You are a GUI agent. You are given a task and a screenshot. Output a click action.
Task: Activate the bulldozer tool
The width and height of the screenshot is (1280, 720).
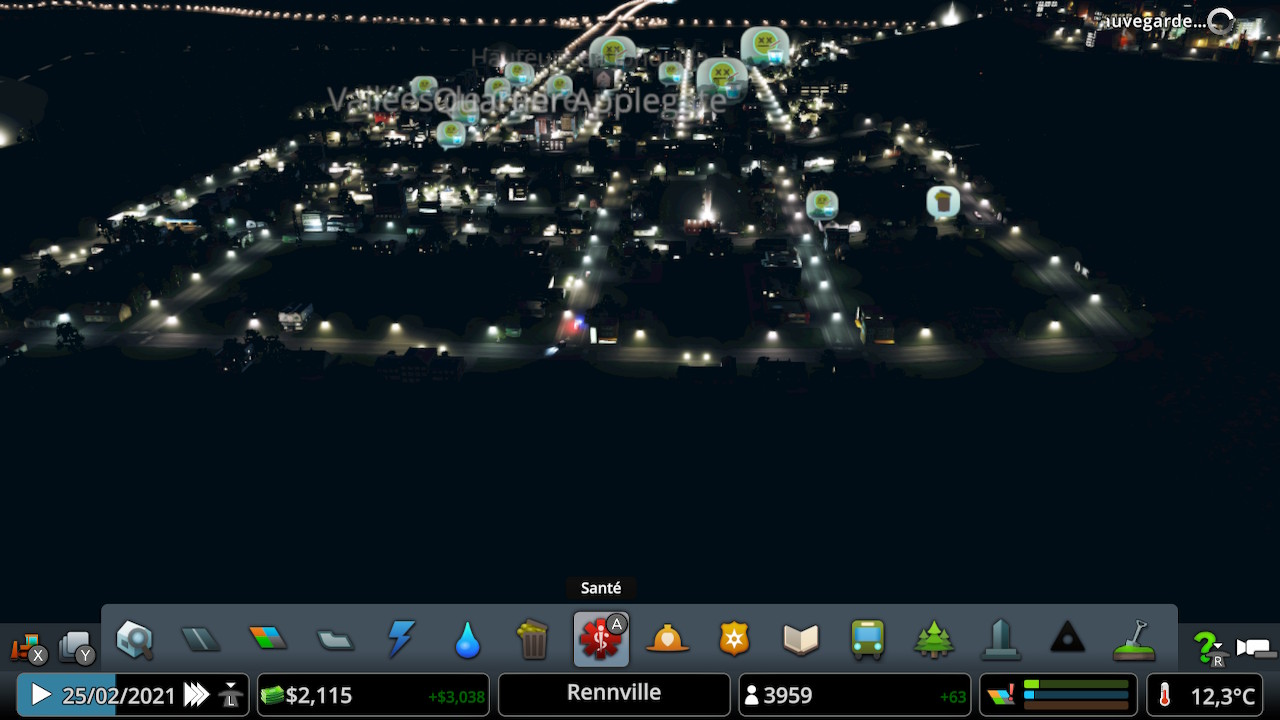[27, 649]
